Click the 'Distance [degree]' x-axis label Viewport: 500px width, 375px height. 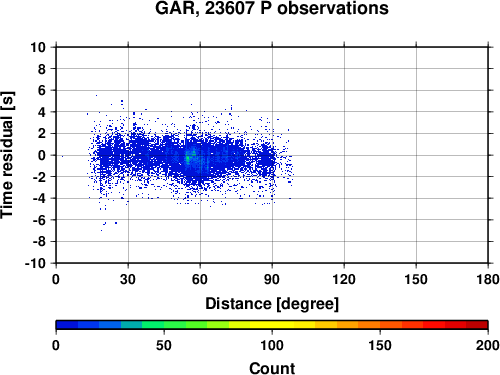coord(272,304)
